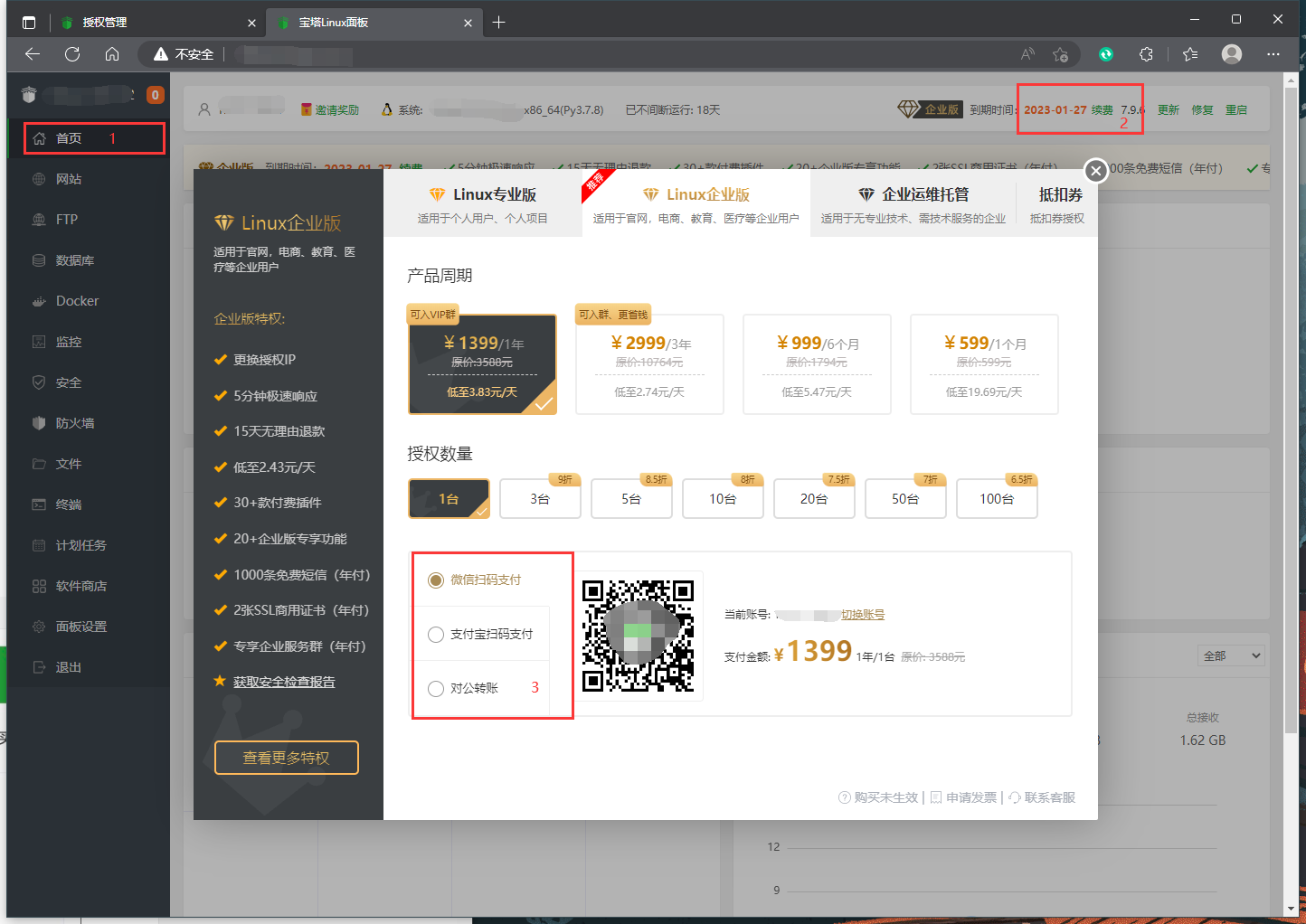Close the 授权管理 browser tab
Viewport: 1306px width, 924px height.
click(251, 23)
